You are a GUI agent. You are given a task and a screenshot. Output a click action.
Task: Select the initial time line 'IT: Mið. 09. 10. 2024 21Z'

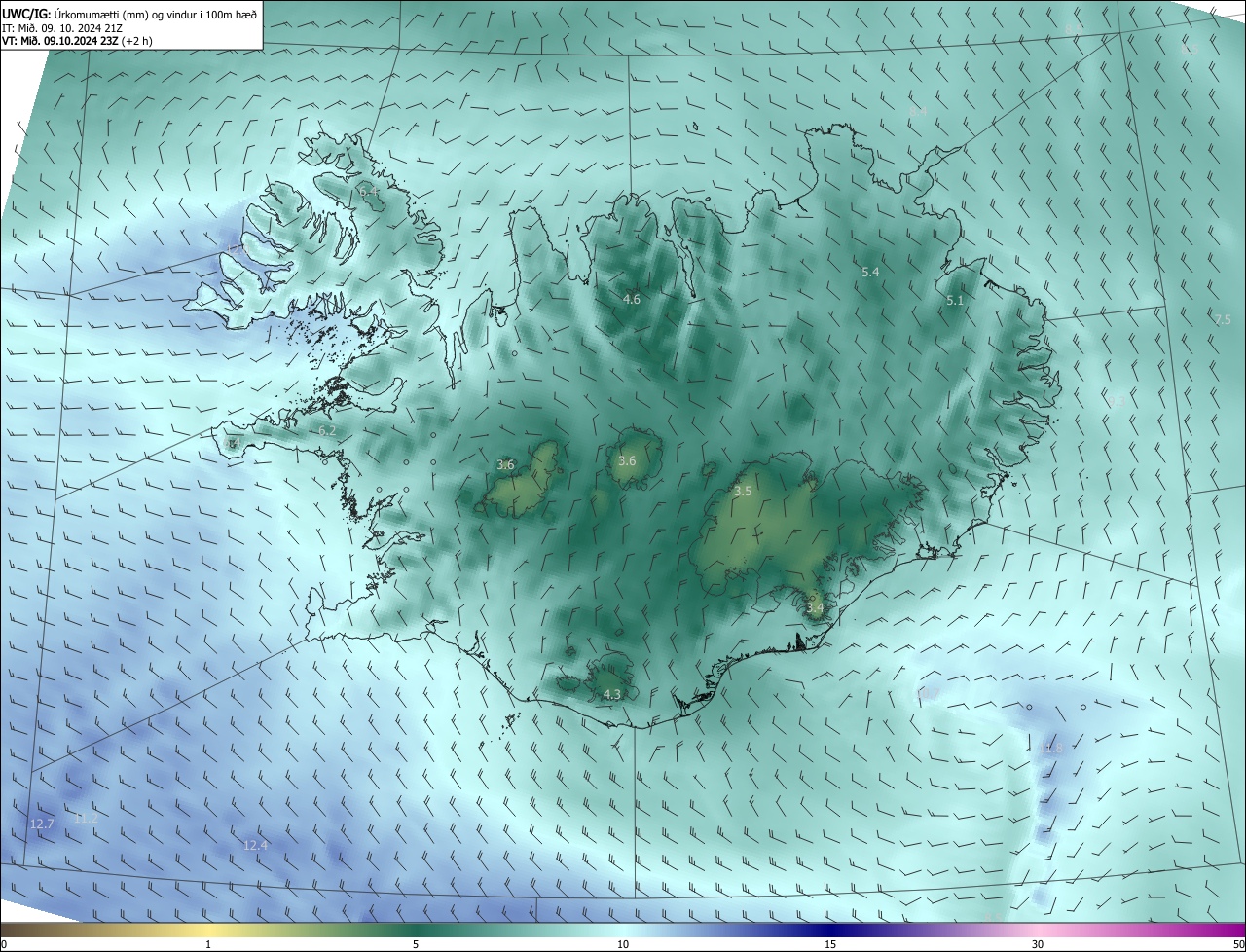pos(62,28)
